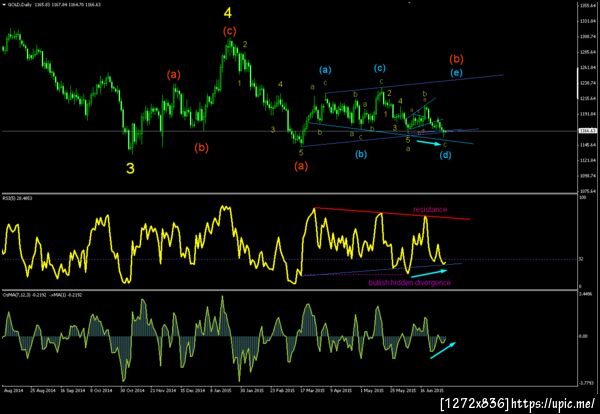This screenshot has height=414, width=600.
Task: Select the large yellow wave label 4
Action: pos(228,13)
